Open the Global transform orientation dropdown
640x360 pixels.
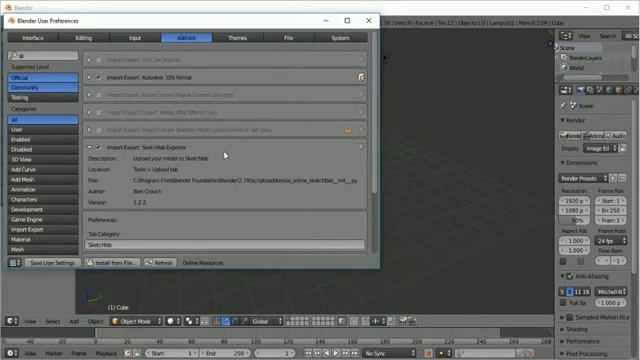(266, 322)
